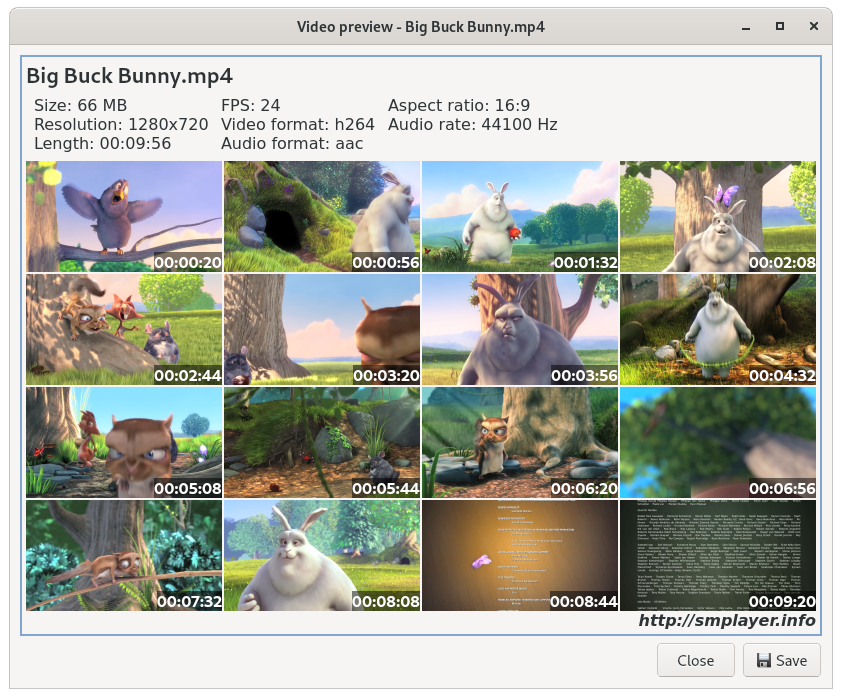Select the thumbnail timestamped 00:00:56
This screenshot has width=842, height=698.
(x=322, y=216)
